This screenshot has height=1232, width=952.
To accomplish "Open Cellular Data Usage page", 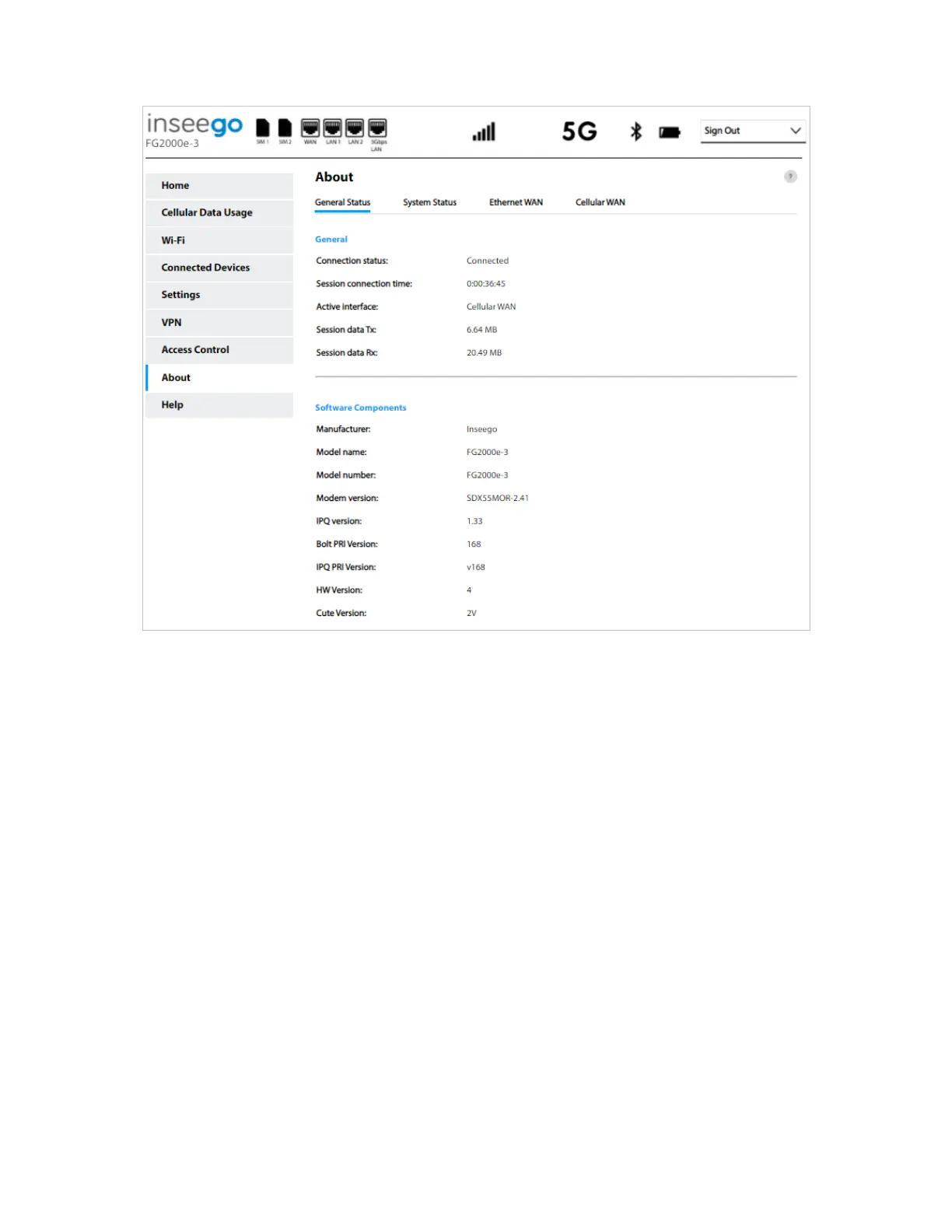I will pos(219,213).
